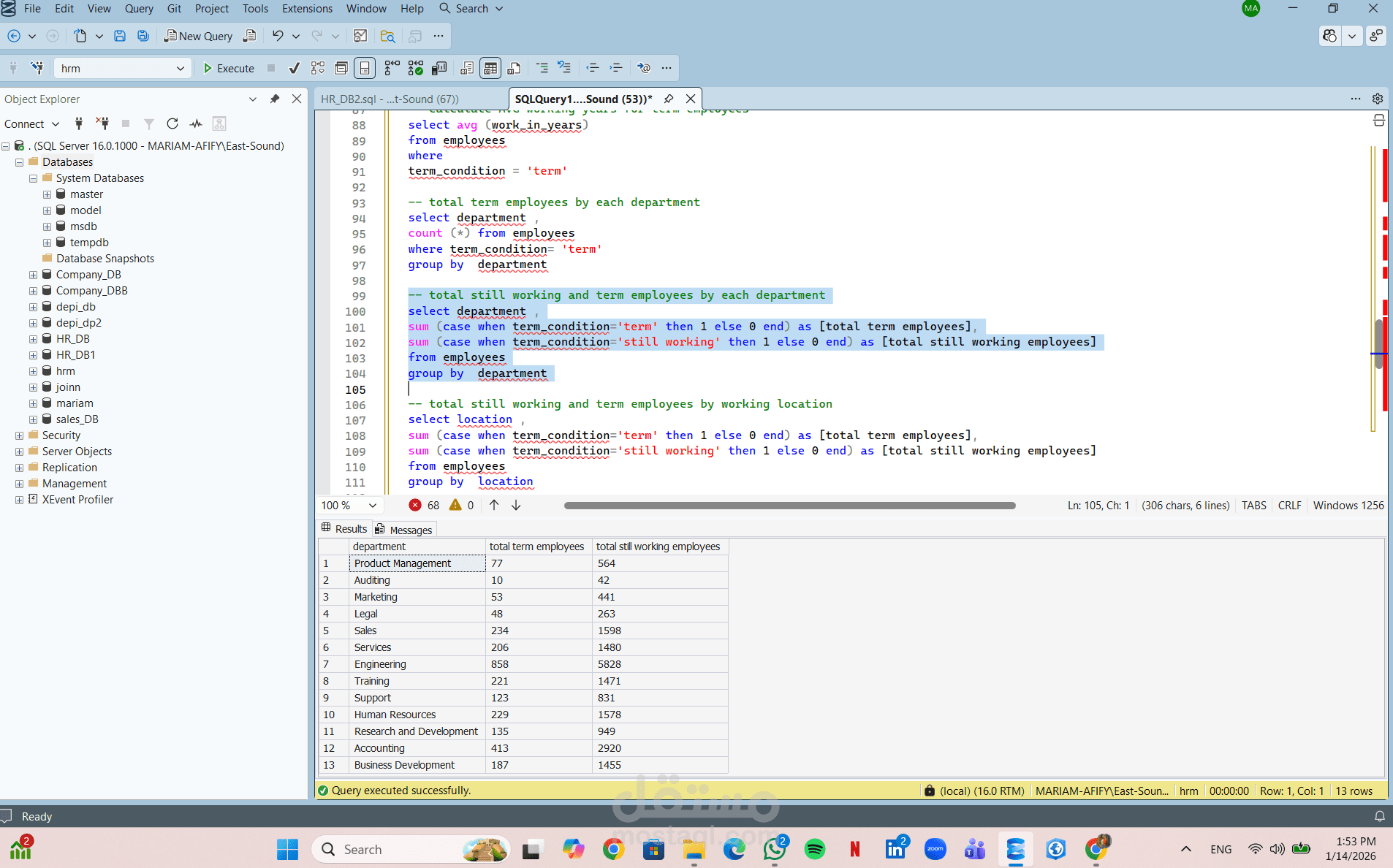Screen dimensions: 1393x868
Task: Click Display Estimated Execution Plan icon
Action: [318, 68]
